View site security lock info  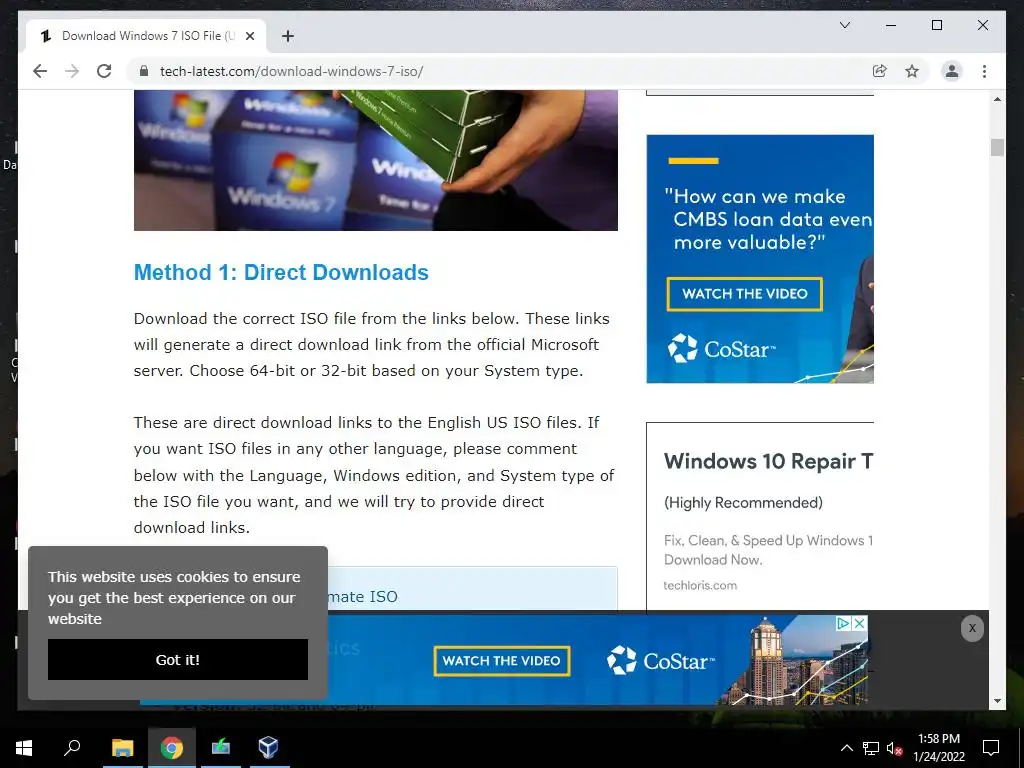(x=144, y=71)
